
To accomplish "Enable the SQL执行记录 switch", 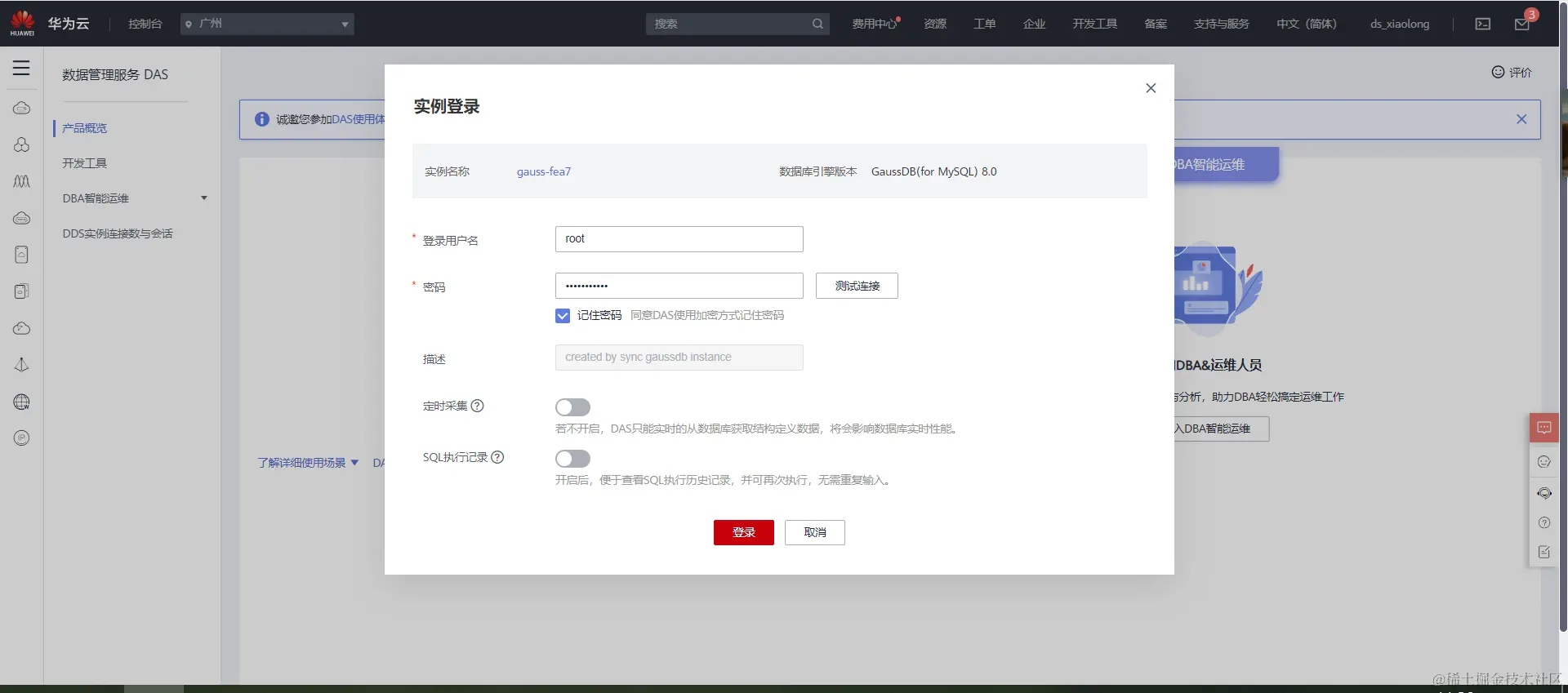I will [572, 459].
